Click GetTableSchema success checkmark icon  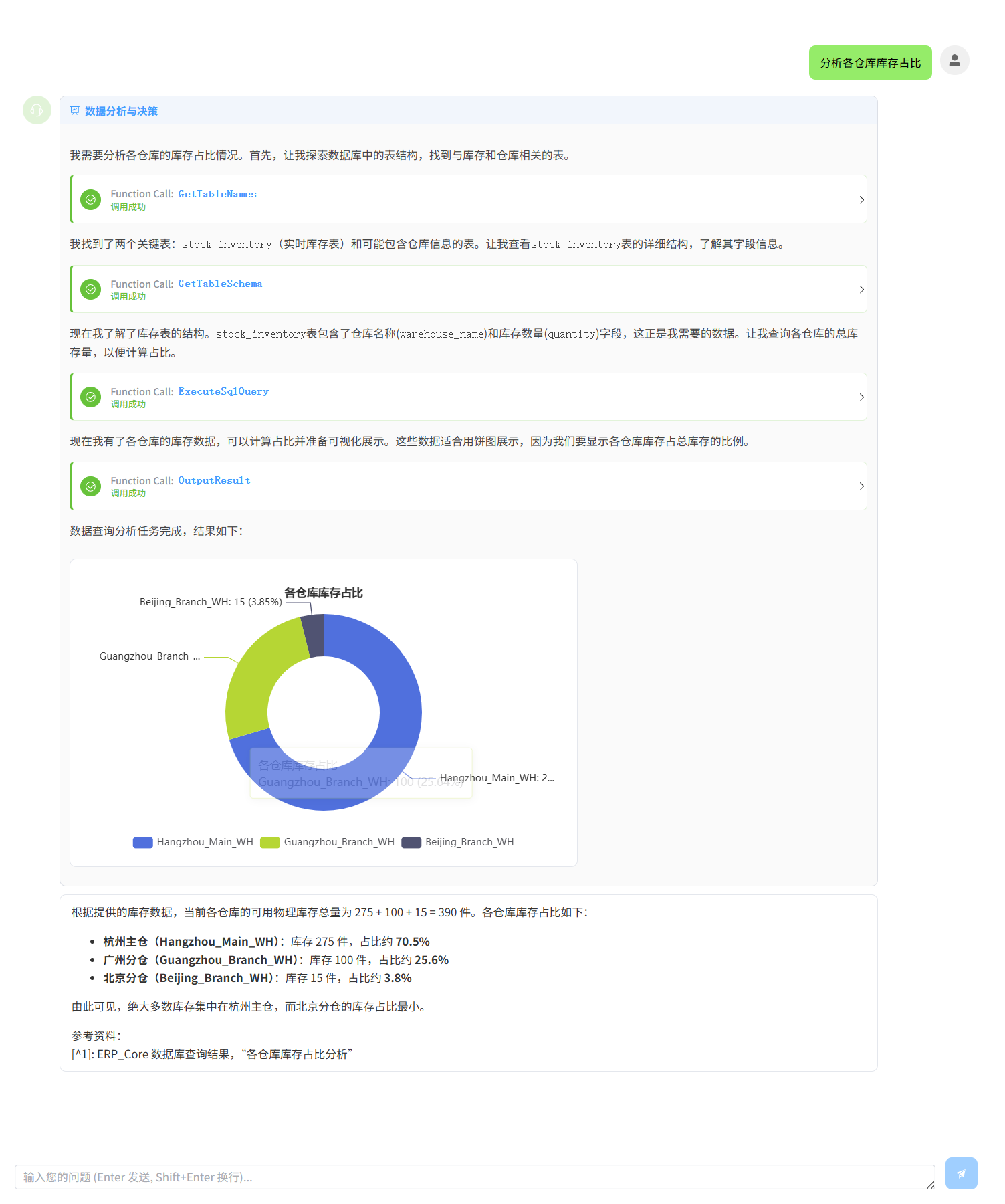(x=90, y=289)
